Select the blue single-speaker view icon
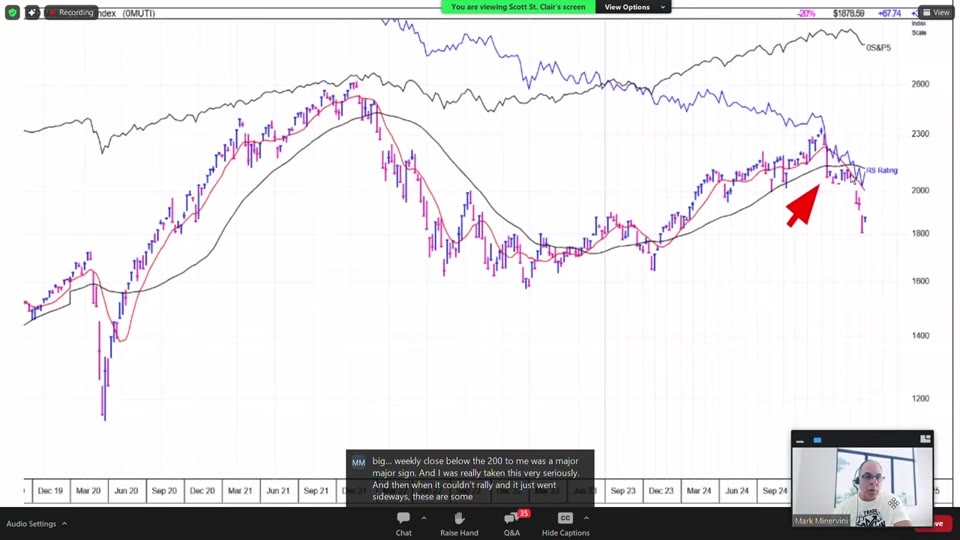Image resolution: width=960 pixels, height=540 pixels. pos(817,440)
